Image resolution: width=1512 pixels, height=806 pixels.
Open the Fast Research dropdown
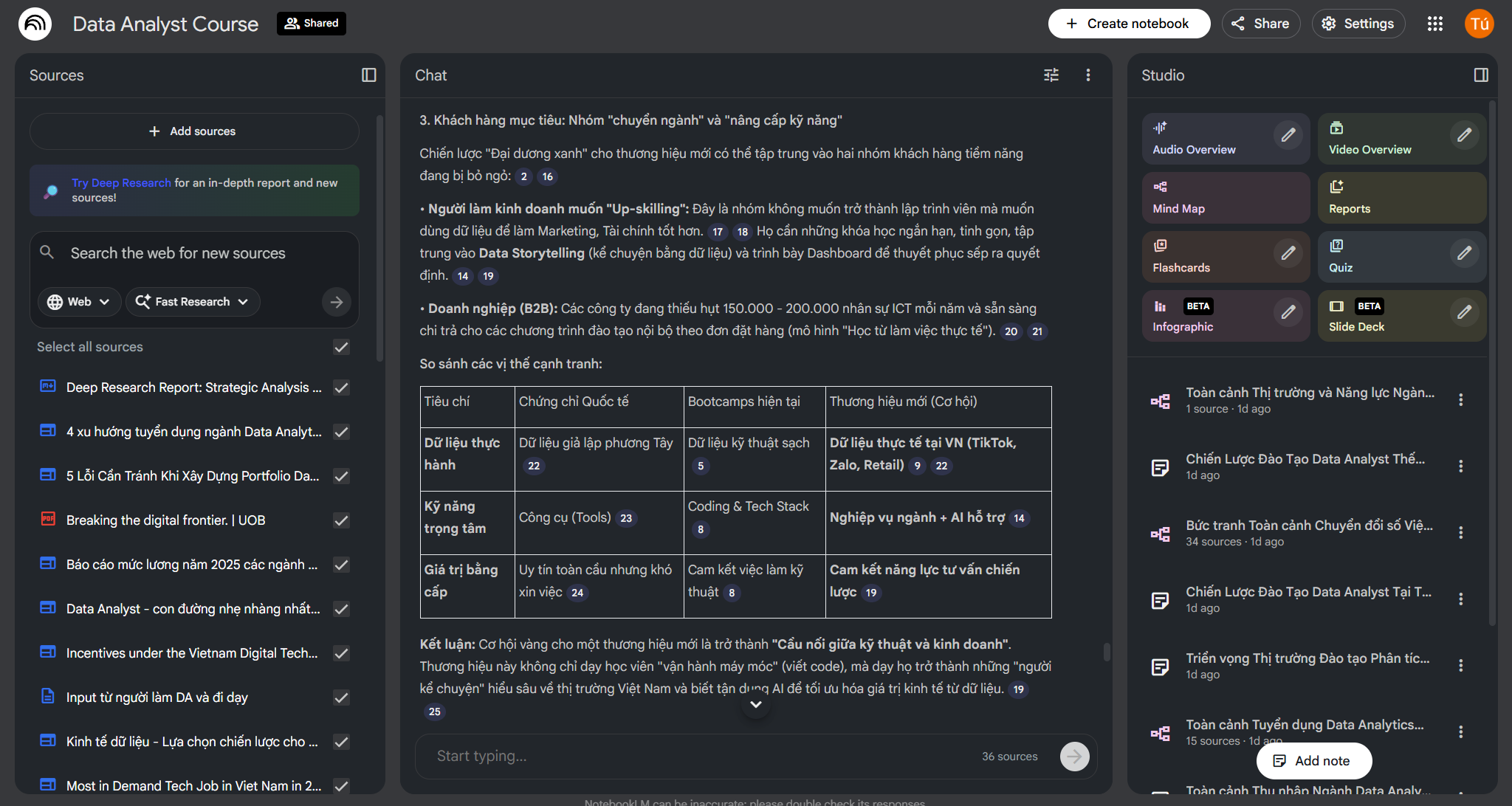tap(193, 302)
